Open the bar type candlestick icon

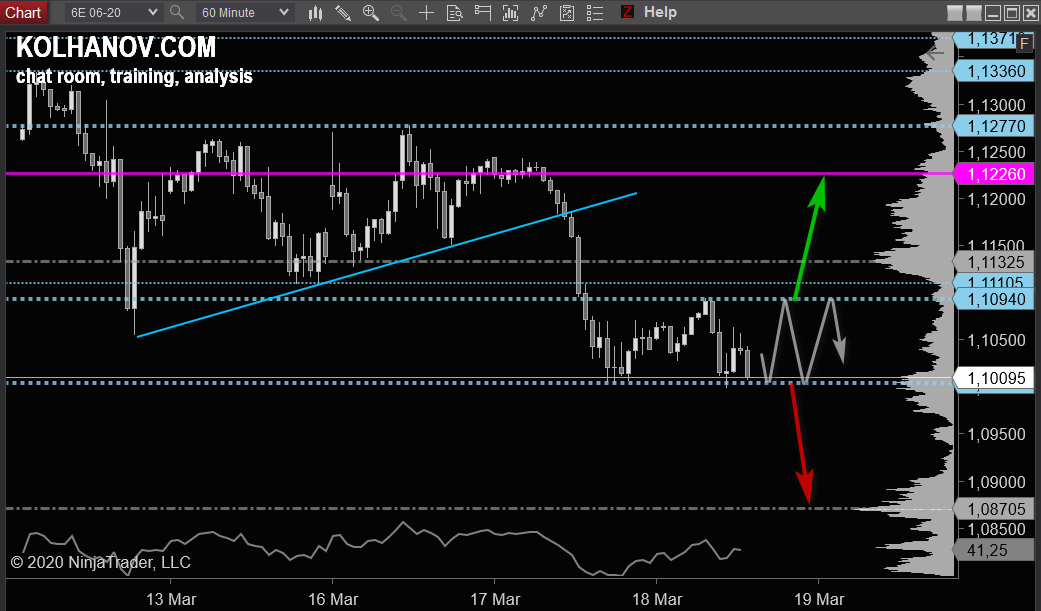pos(315,13)
